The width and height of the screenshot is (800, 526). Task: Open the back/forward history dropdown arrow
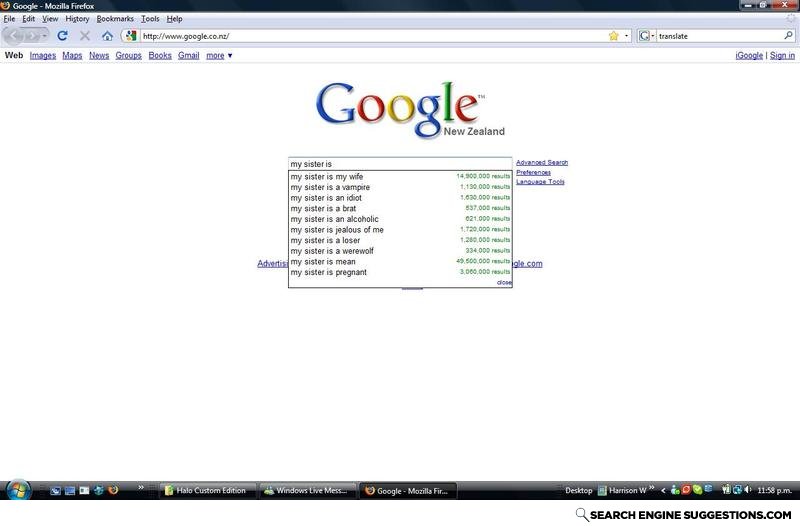[x=44, y=36]
